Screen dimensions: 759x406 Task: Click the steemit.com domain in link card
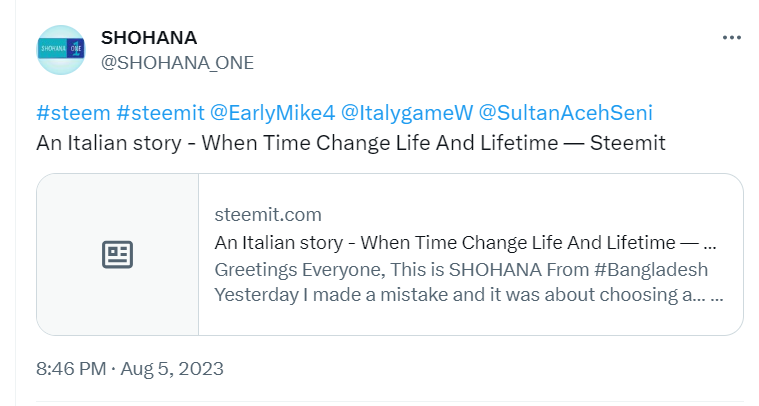268,214
